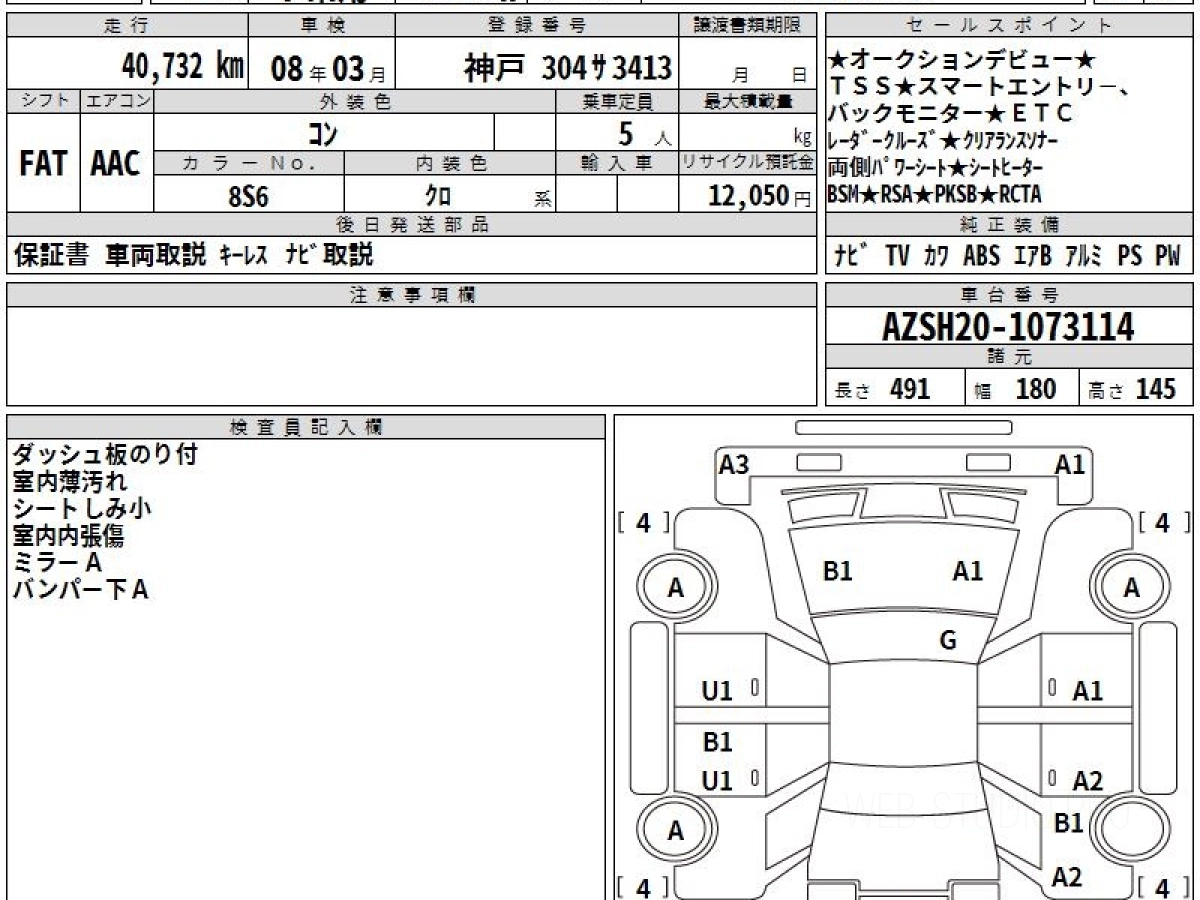Select inspector note バンパー下A
This screenshot has width=1200, height=900.
(x=80, y=590)
